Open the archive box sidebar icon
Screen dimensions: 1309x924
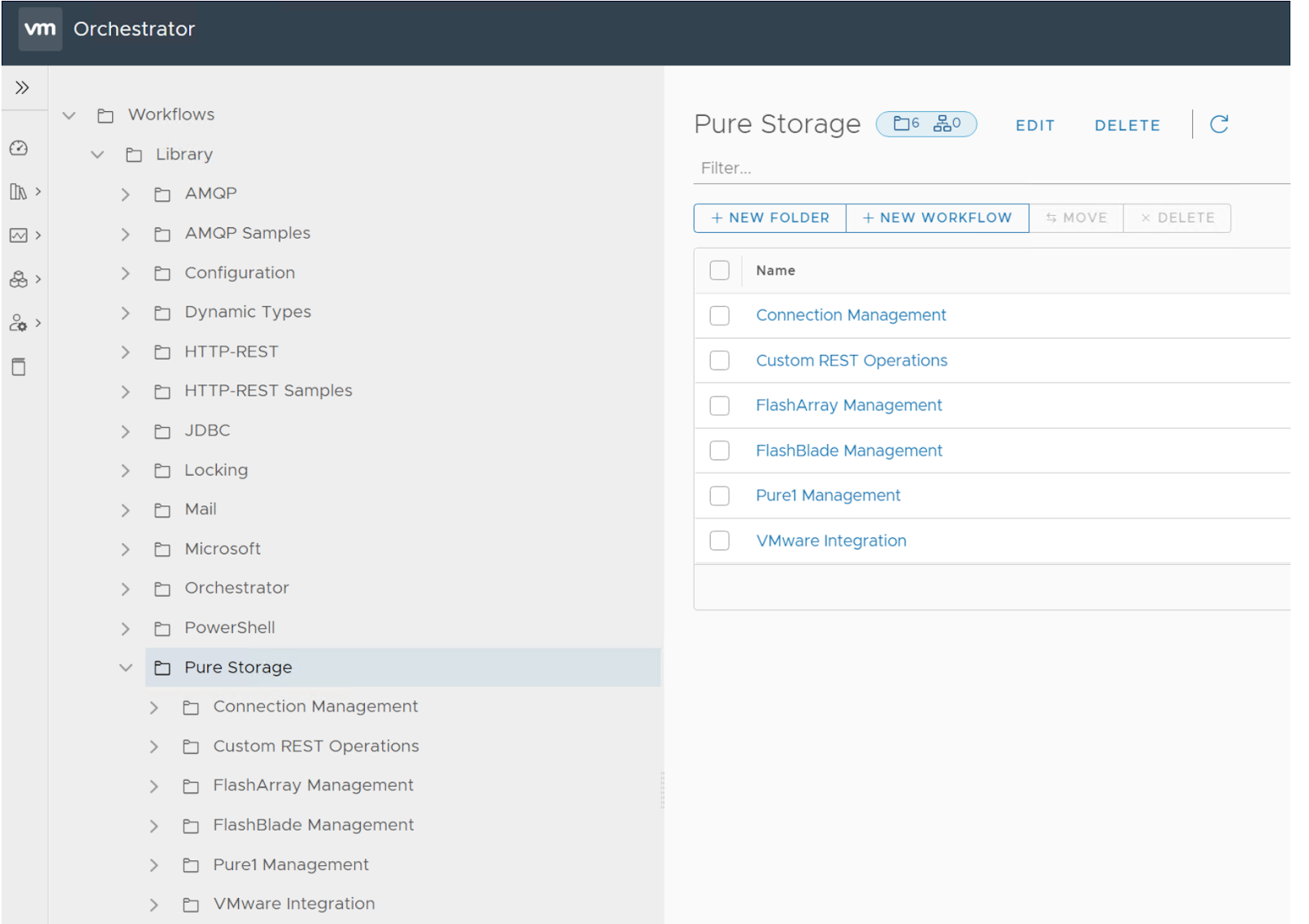[x=19, y=367]
